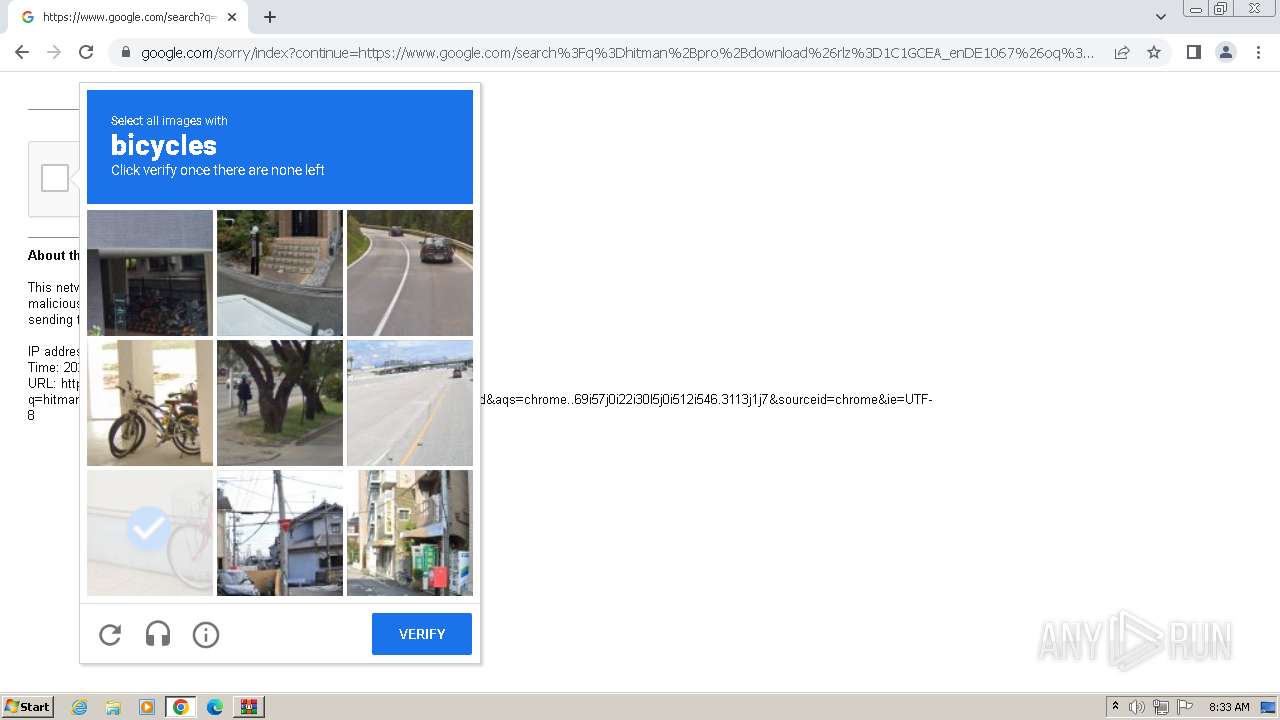The height and width of the screenshot is (720, 1280).
Task: Select the building with red mailbox tile
Action: [x=410, y=533]
